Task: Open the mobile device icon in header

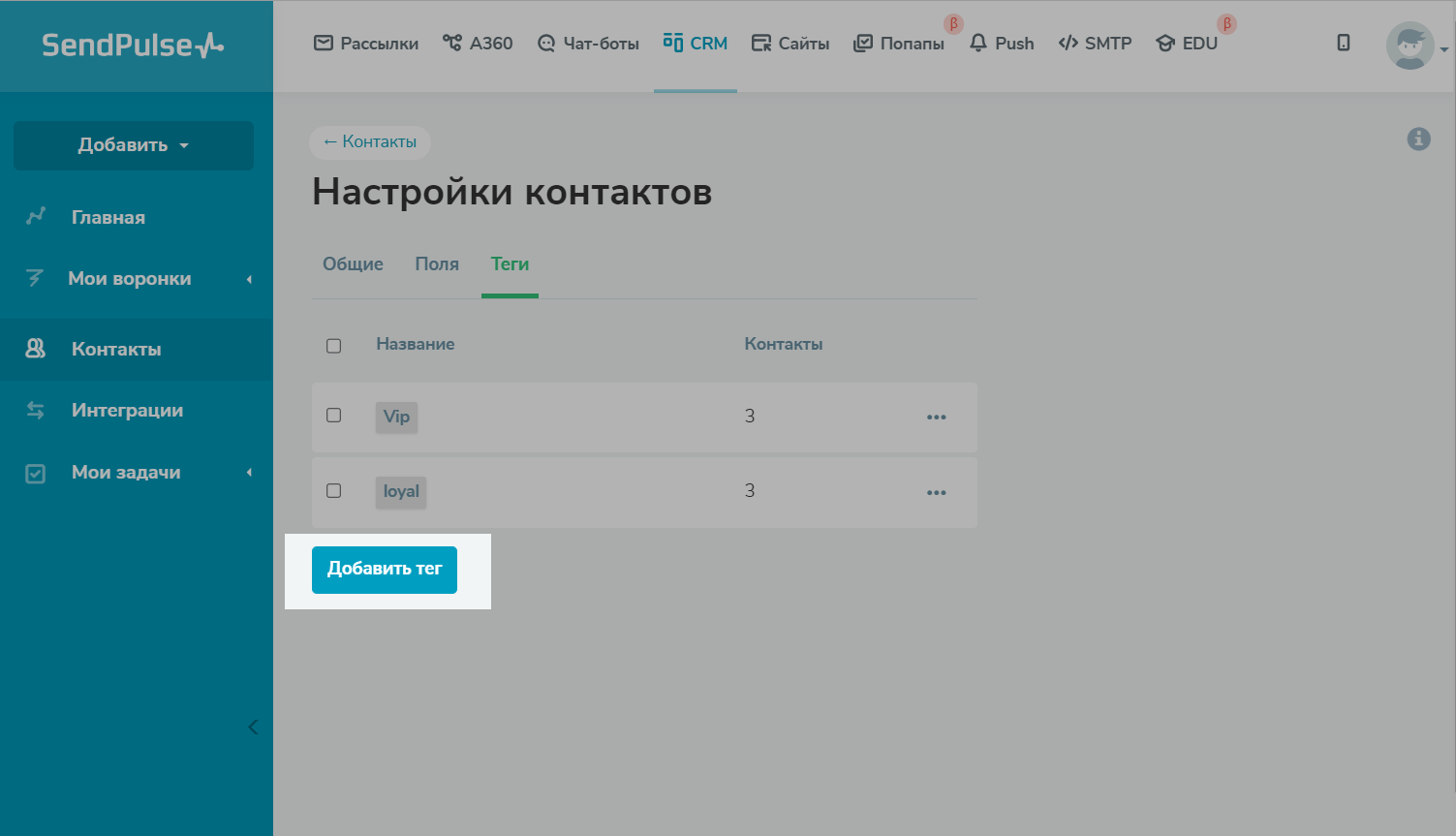Action: [1343, 43]
